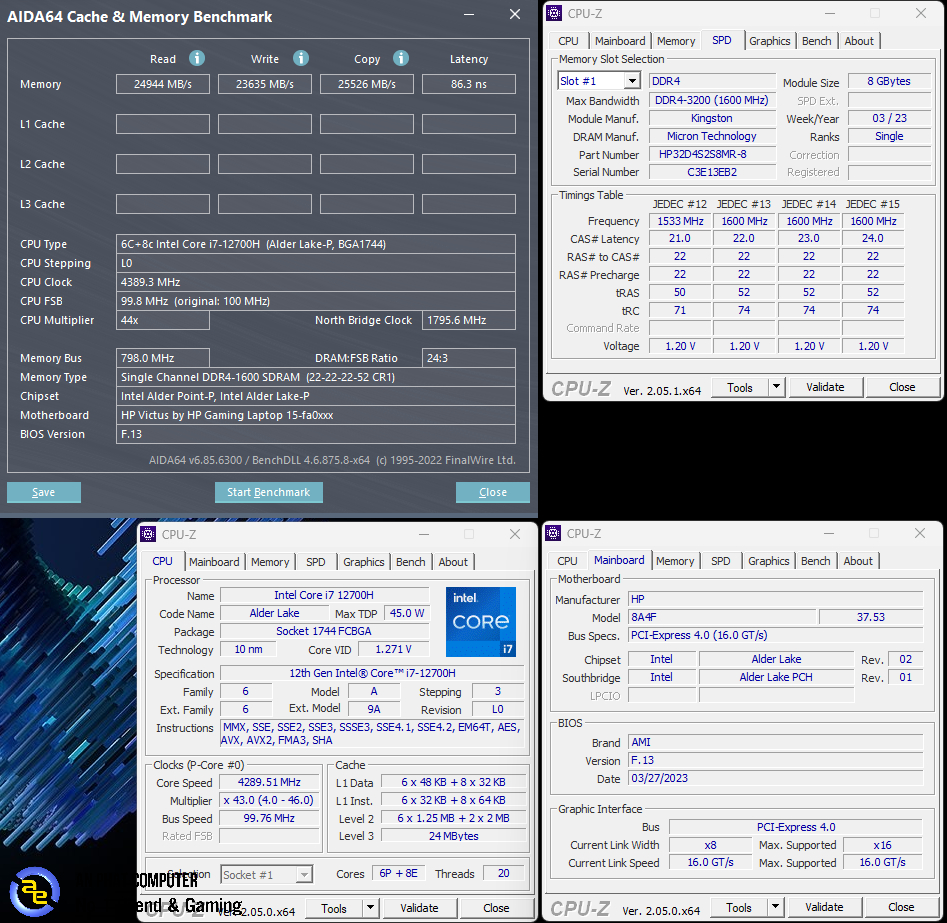
Task: Select the active CPU tab above Processor group
Action: point(162,561)
